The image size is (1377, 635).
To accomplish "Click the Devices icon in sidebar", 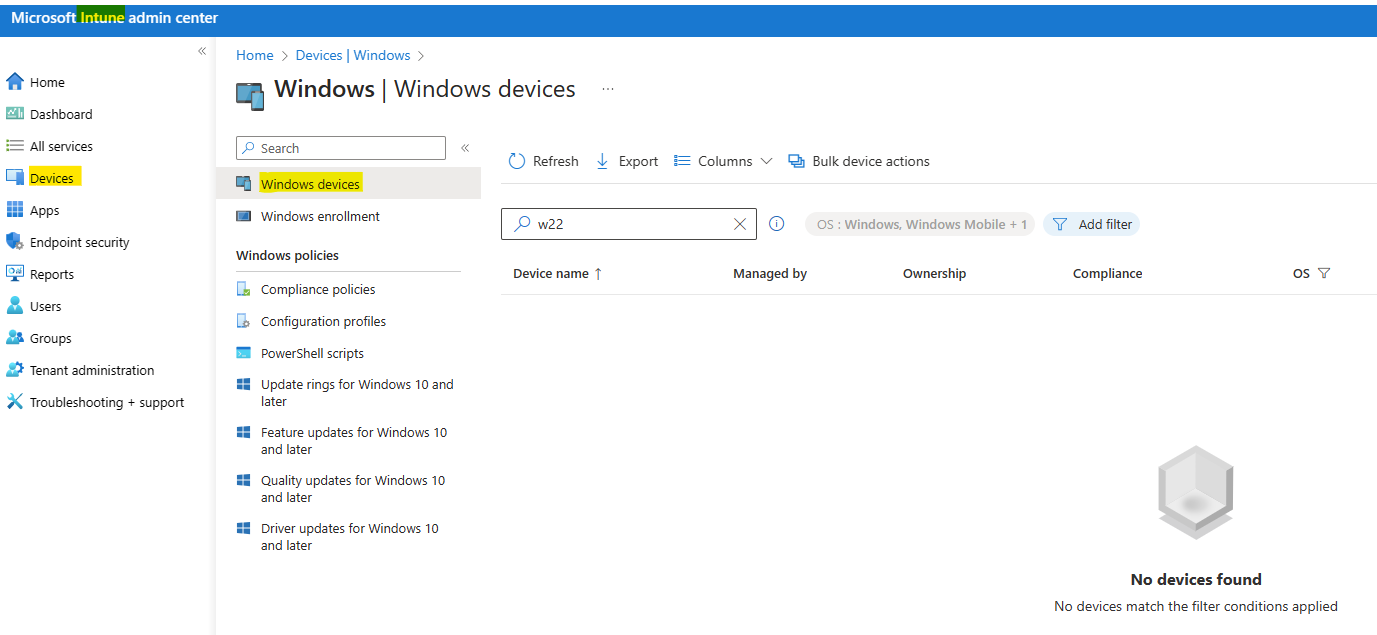I will point(14,178).
